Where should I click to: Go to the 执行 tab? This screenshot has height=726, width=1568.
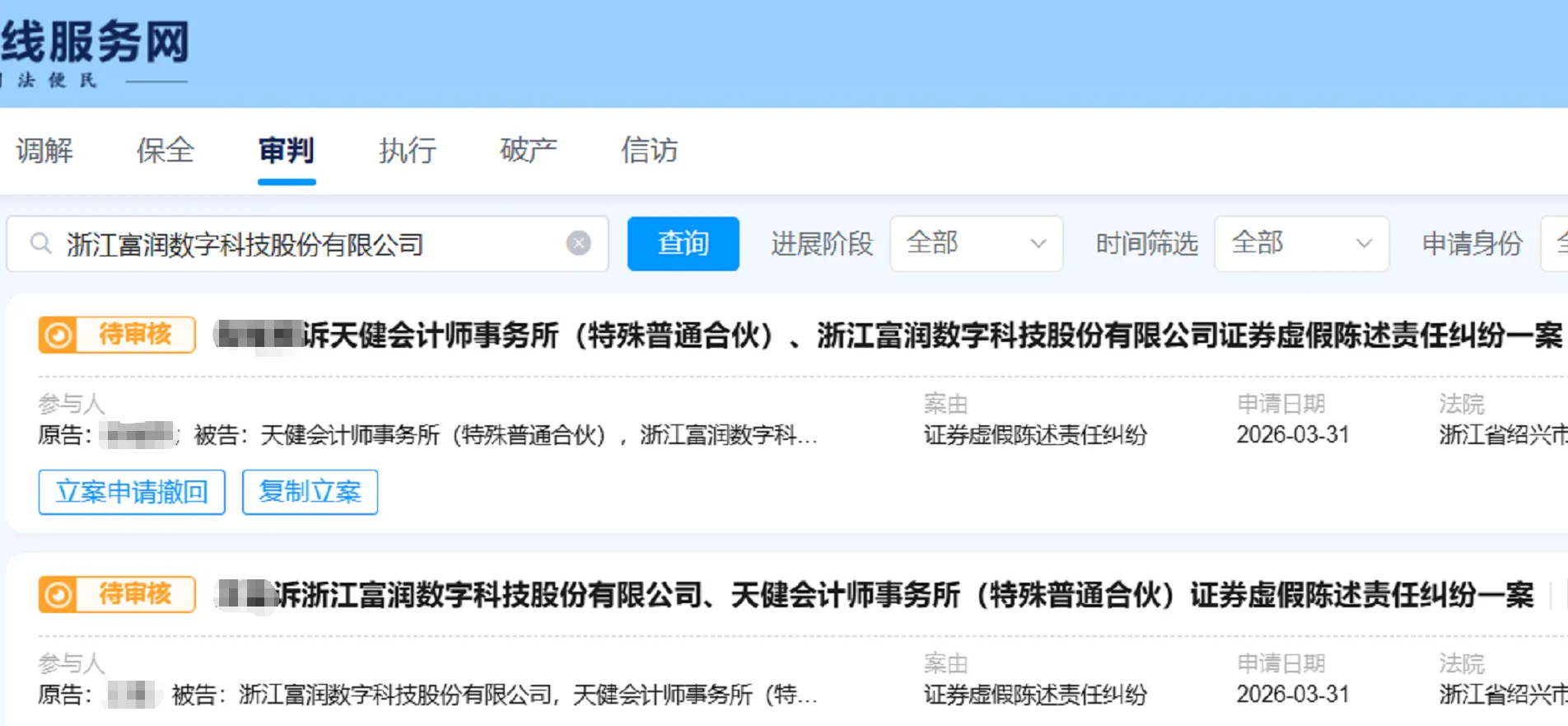[408, 151]
